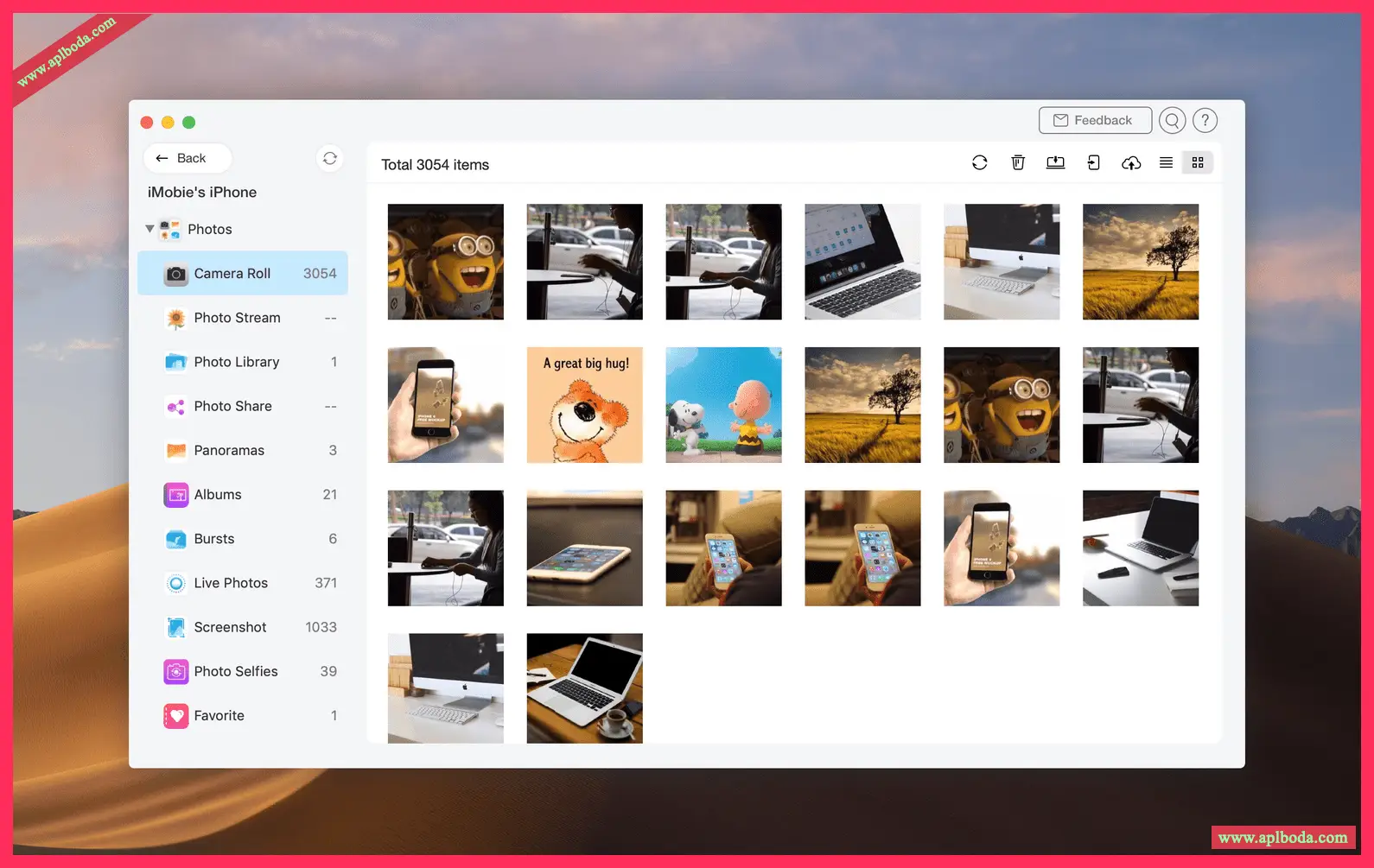Select the Photo Selfies icon
The height and width of the screenshot is (868, 1374).
click(x=176, y=671)
